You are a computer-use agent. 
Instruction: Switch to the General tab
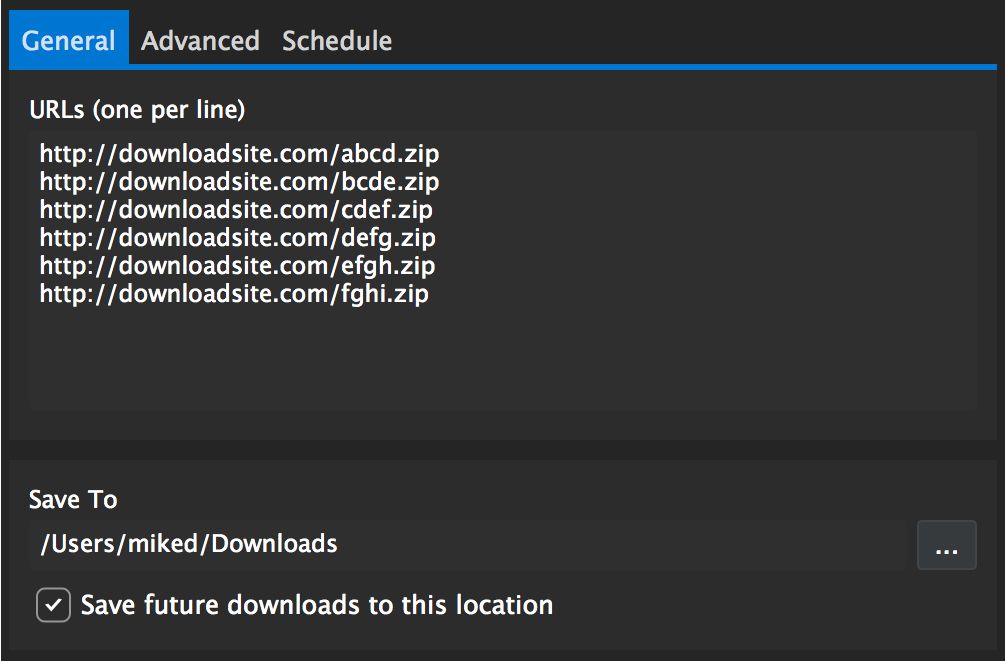(x=69, y=41)
